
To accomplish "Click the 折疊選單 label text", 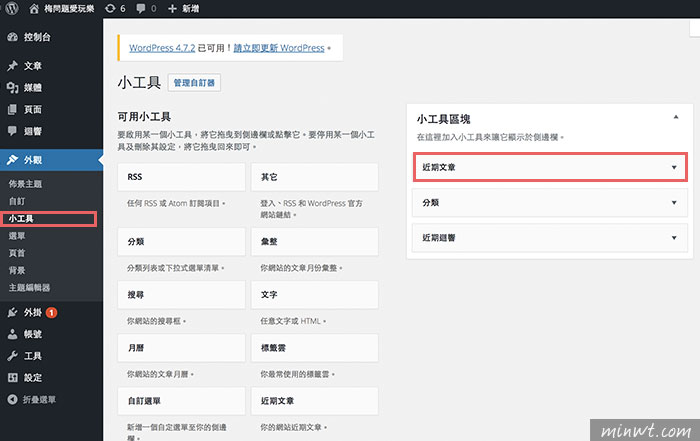I will click(x=39, y=399).
